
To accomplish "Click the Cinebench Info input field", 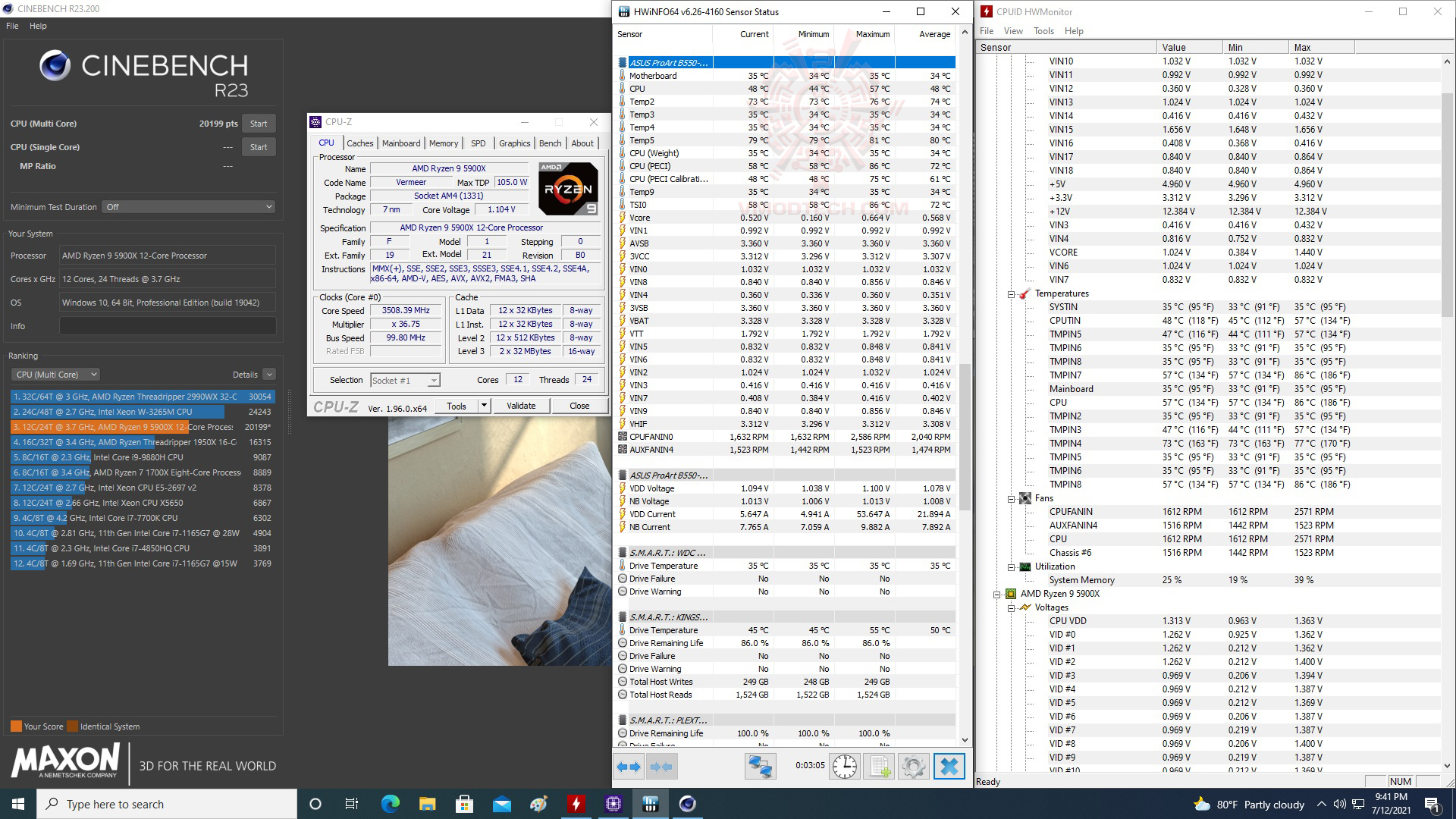I will pos(168,326).
